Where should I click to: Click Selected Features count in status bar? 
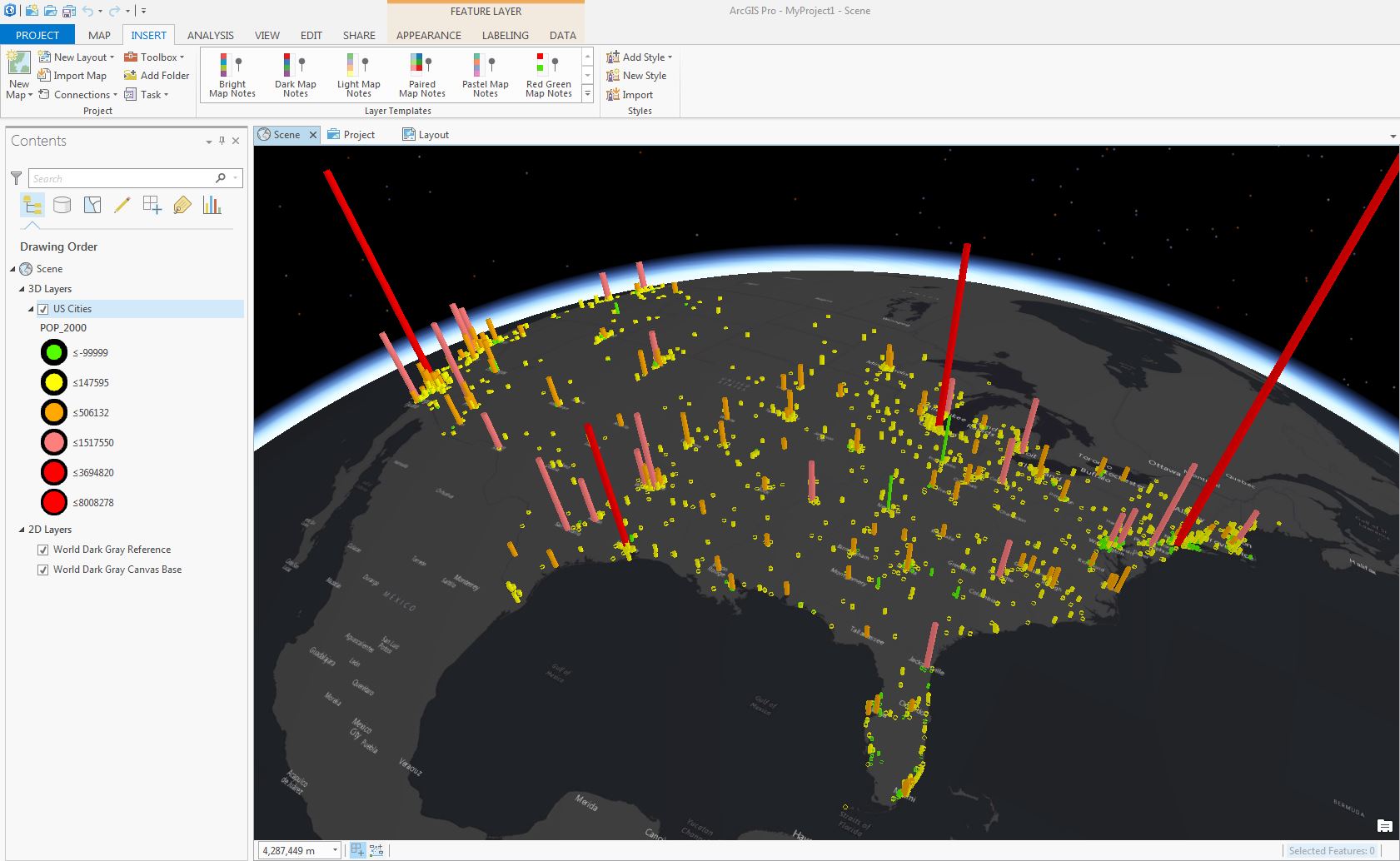1331,850
